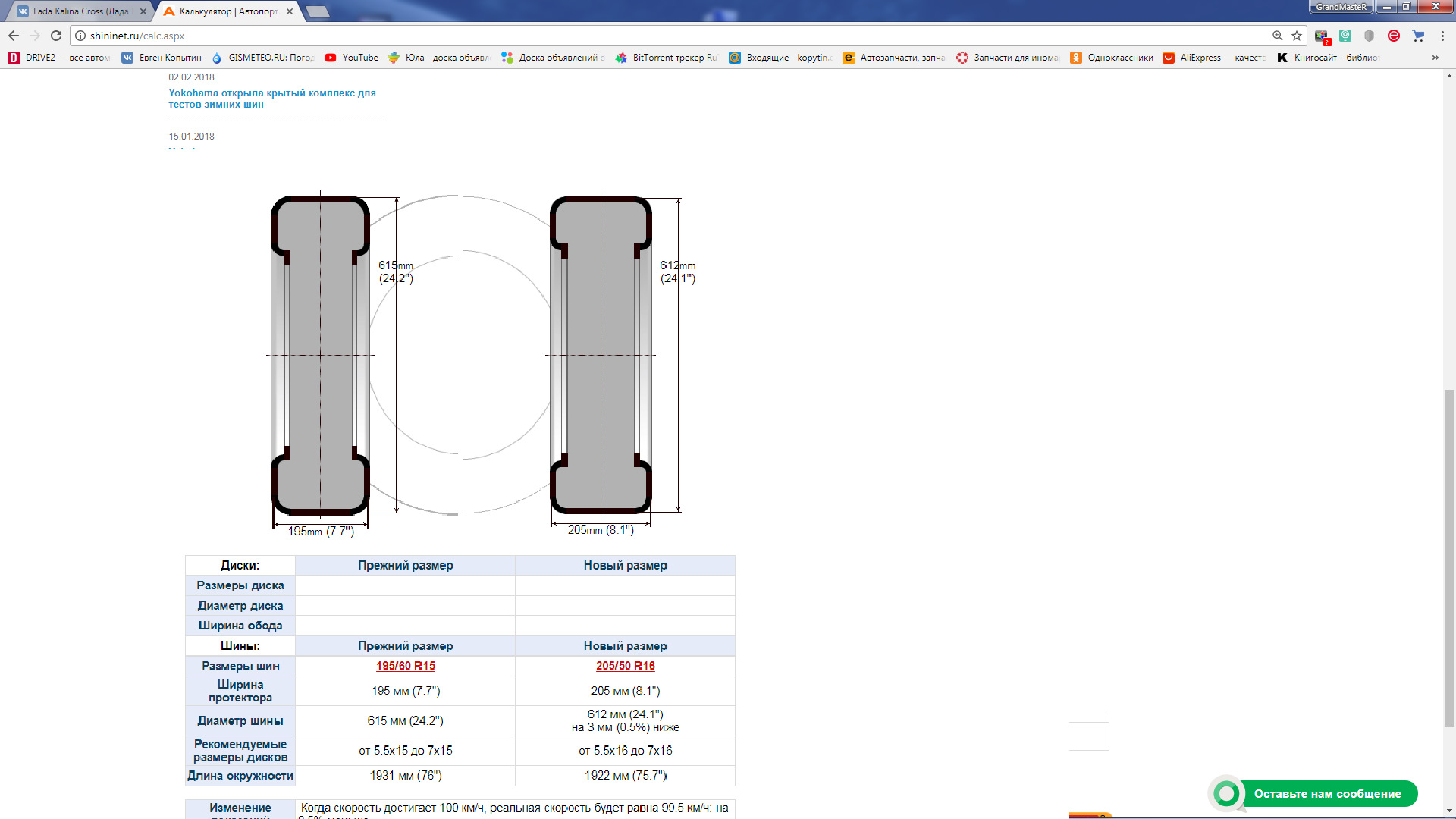Open 205/50 R16 tire size link
The height and width of the screenshot is (819, 1456).
tap(625, 666)
